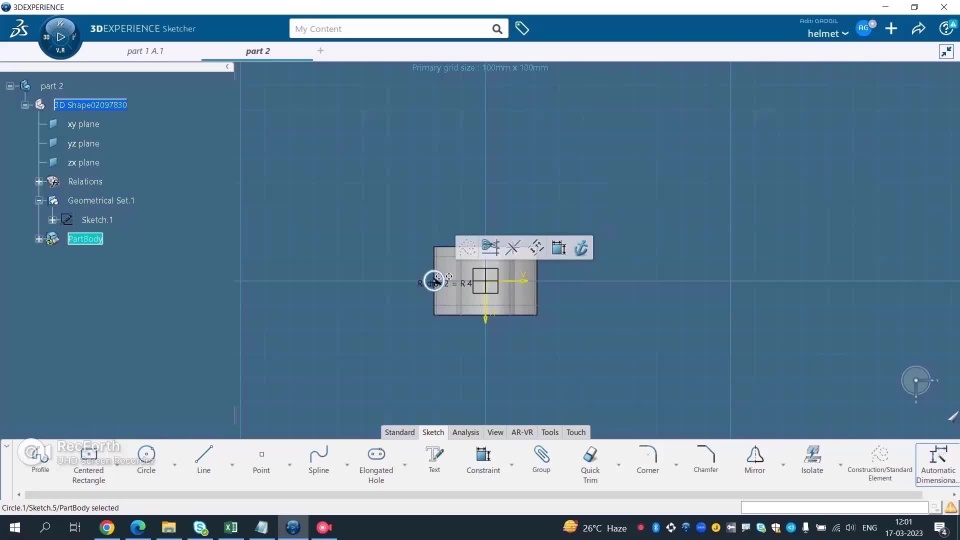Open the Constraint tool
960x540 pixels.
click(483, 460)
